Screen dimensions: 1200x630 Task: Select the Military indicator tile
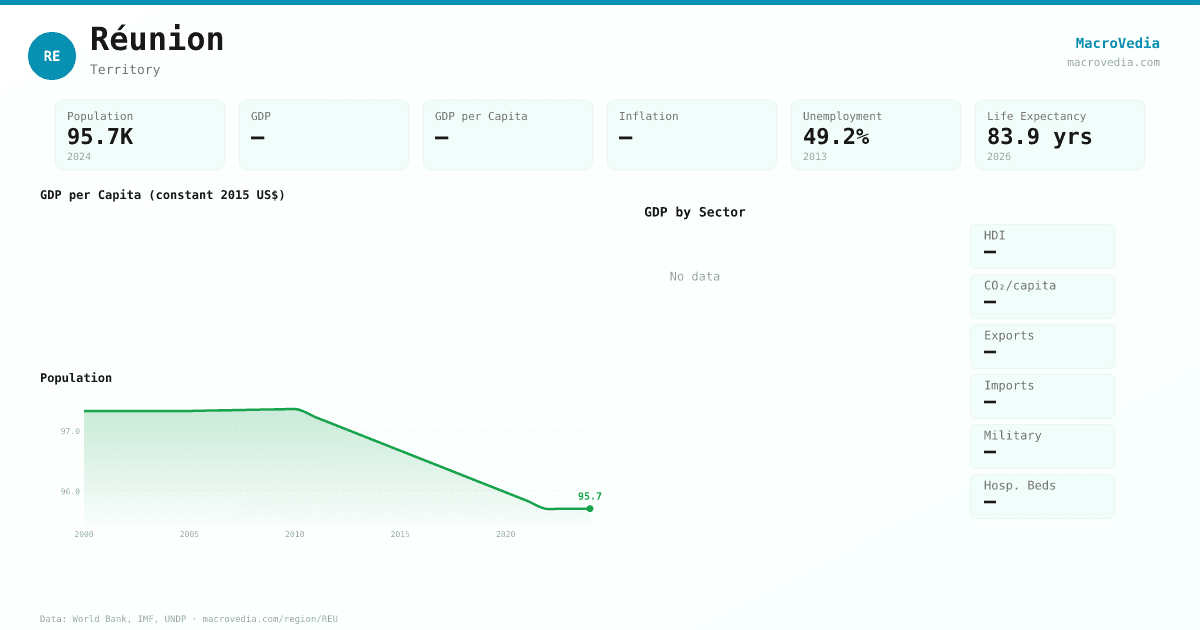click(x=1042, y=446)
